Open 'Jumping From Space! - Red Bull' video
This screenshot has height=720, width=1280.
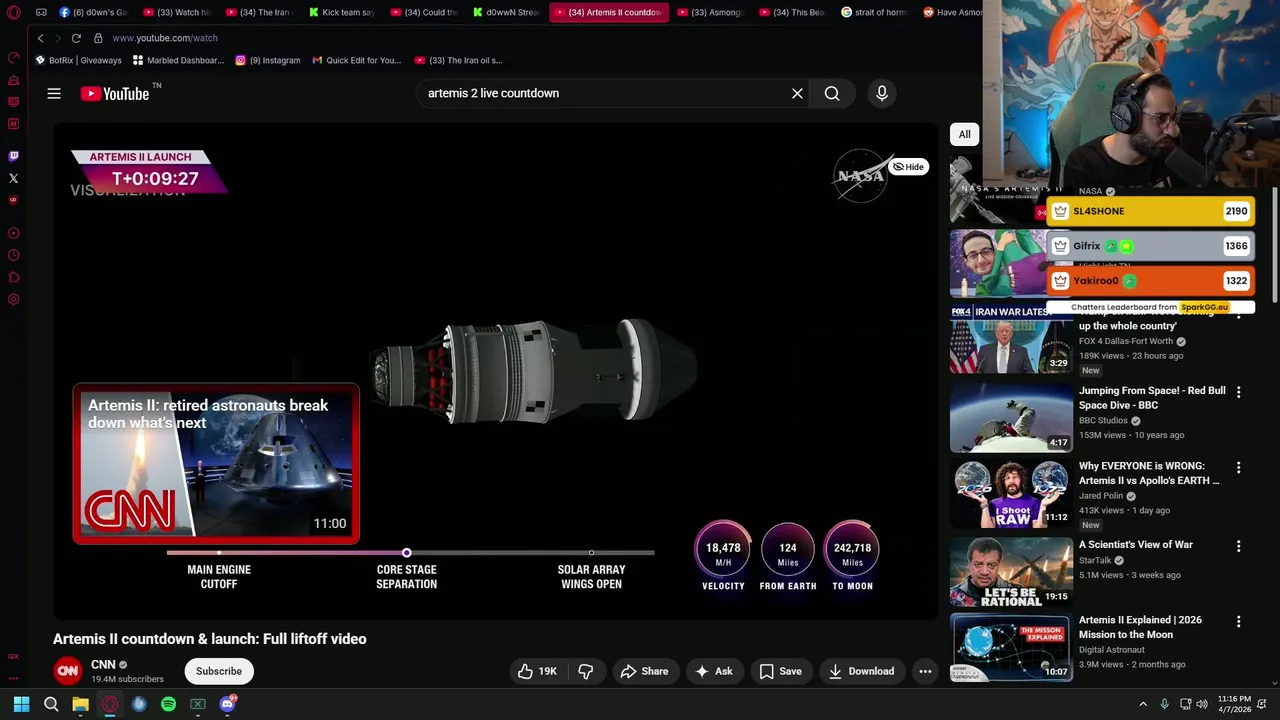coord(1152,398)
